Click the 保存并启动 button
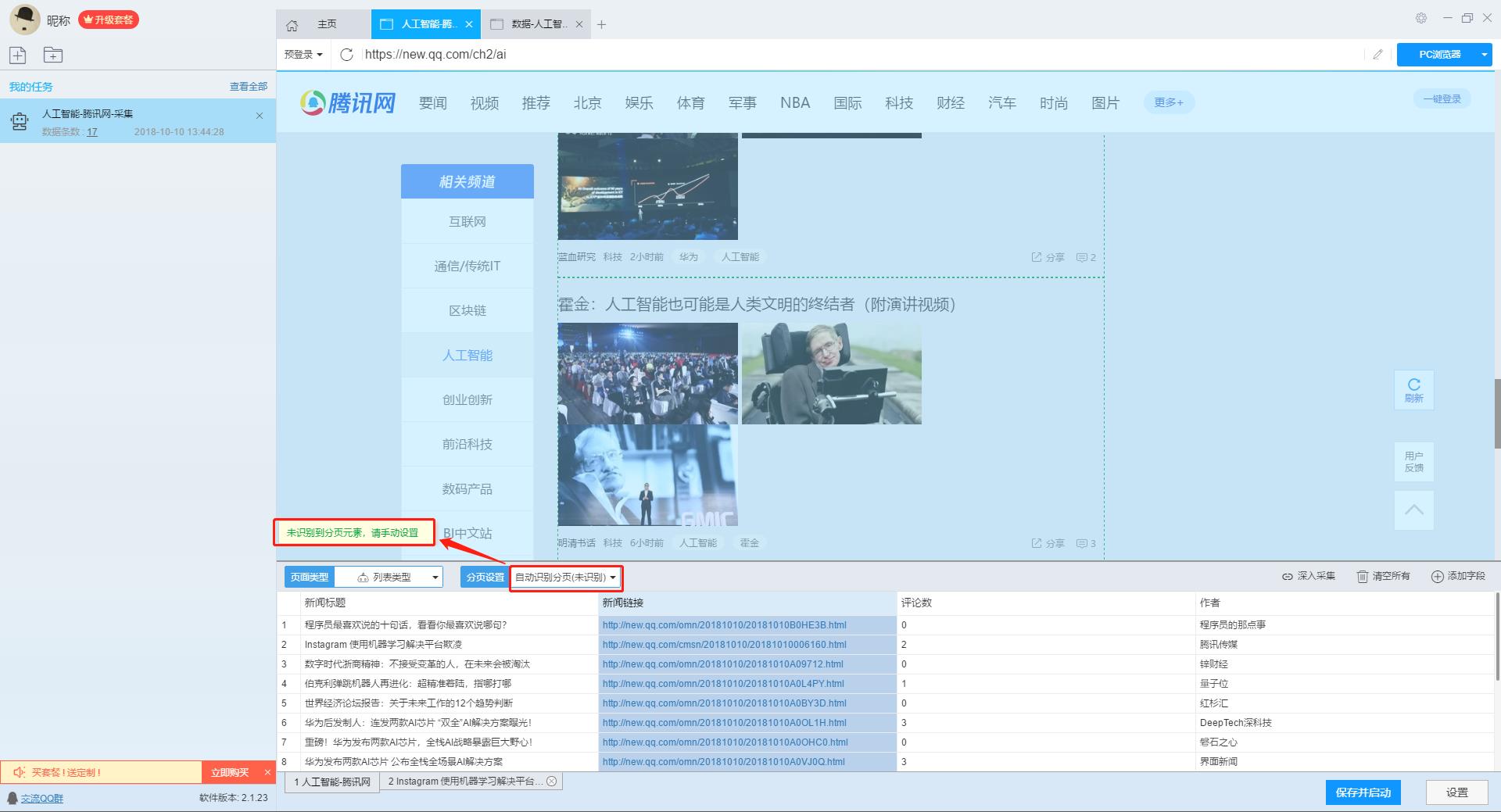Image resolution: width=1501 pixels, height=812 pixels. click(1363, 792)
